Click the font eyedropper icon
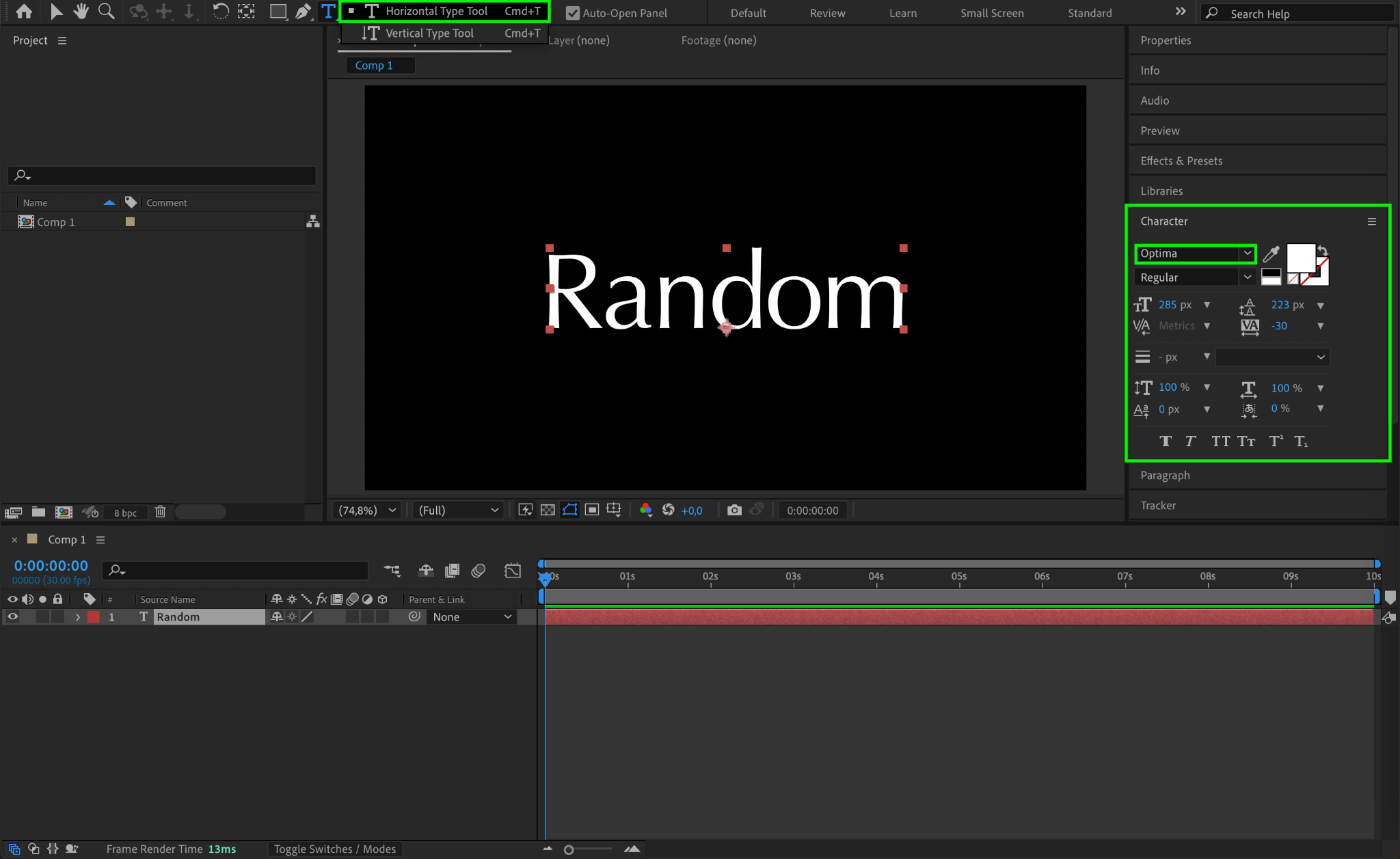The height and width of the screenshot is (859, 1400). point(1271,254)
